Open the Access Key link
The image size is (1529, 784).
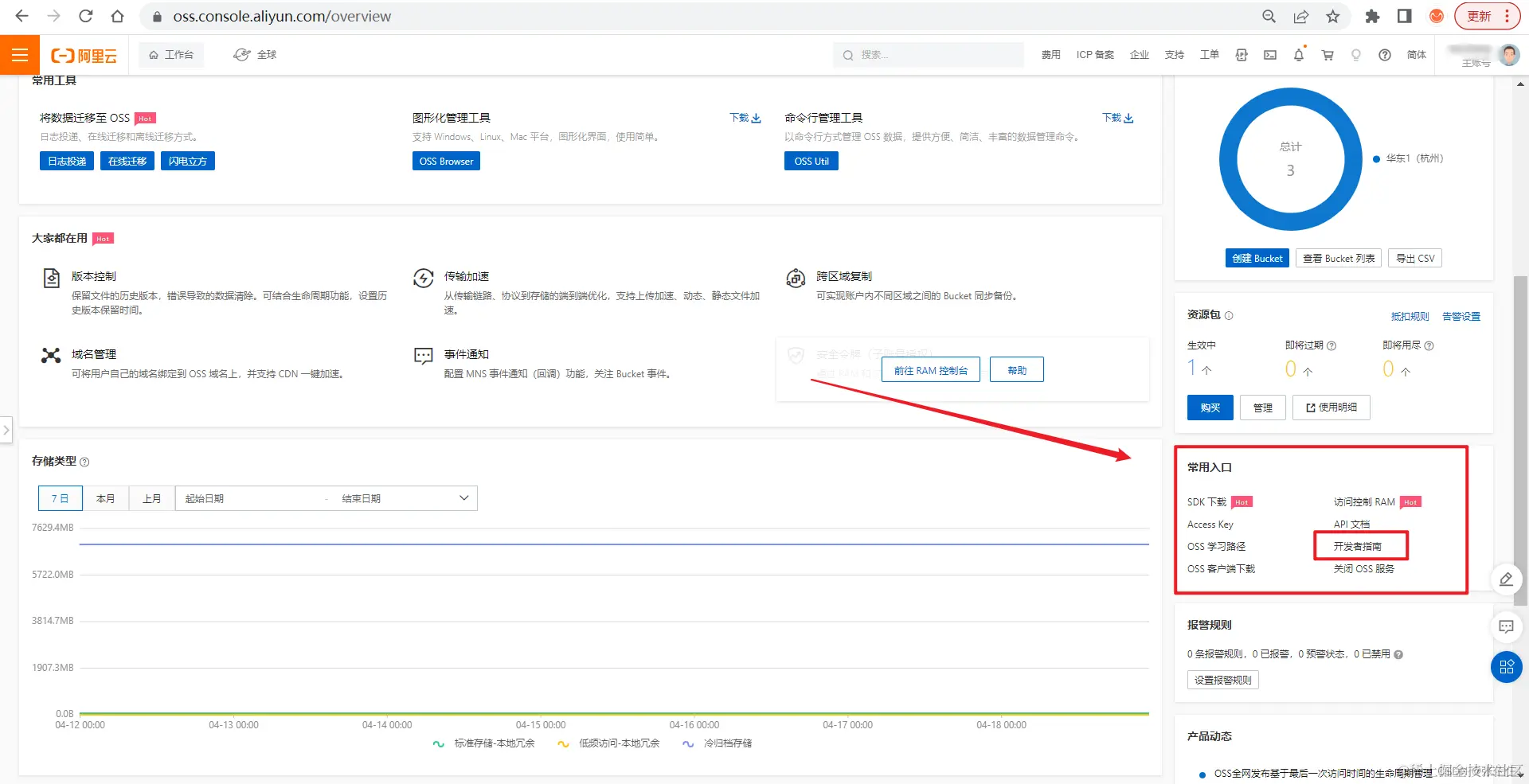(1210, 525)
